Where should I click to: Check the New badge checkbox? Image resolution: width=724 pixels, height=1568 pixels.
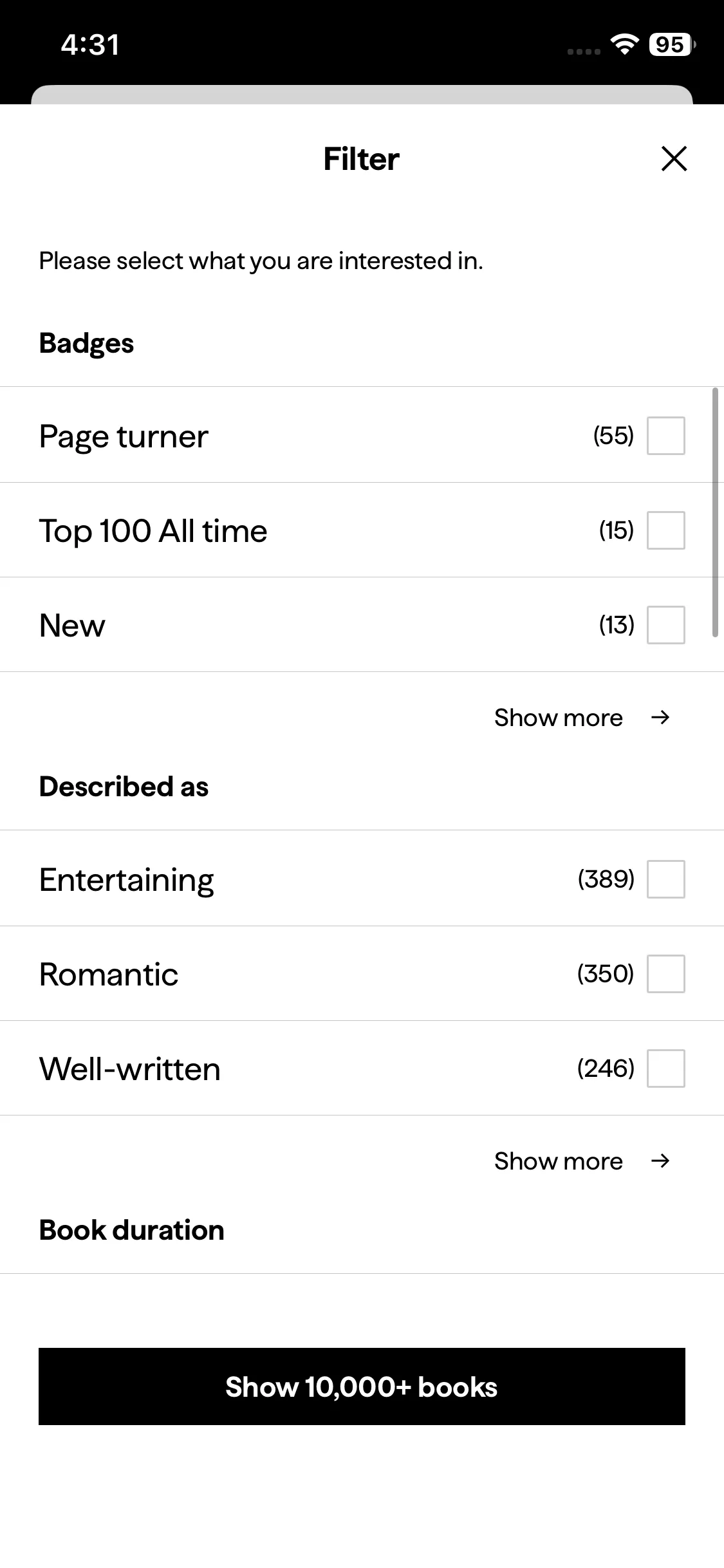pyautogui.click(x=665, y=625)
